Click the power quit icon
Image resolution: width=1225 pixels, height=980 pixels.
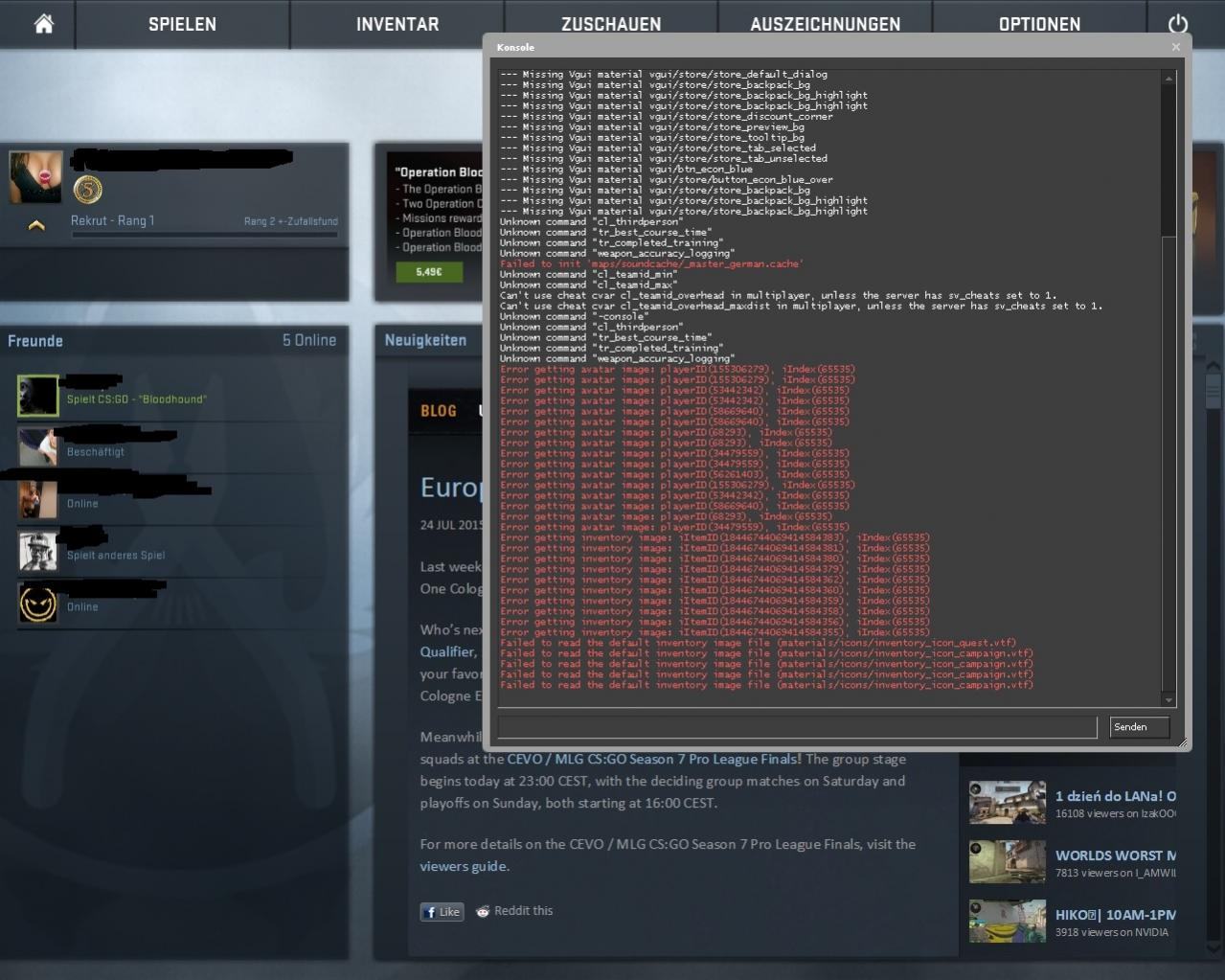point(1178,24)
